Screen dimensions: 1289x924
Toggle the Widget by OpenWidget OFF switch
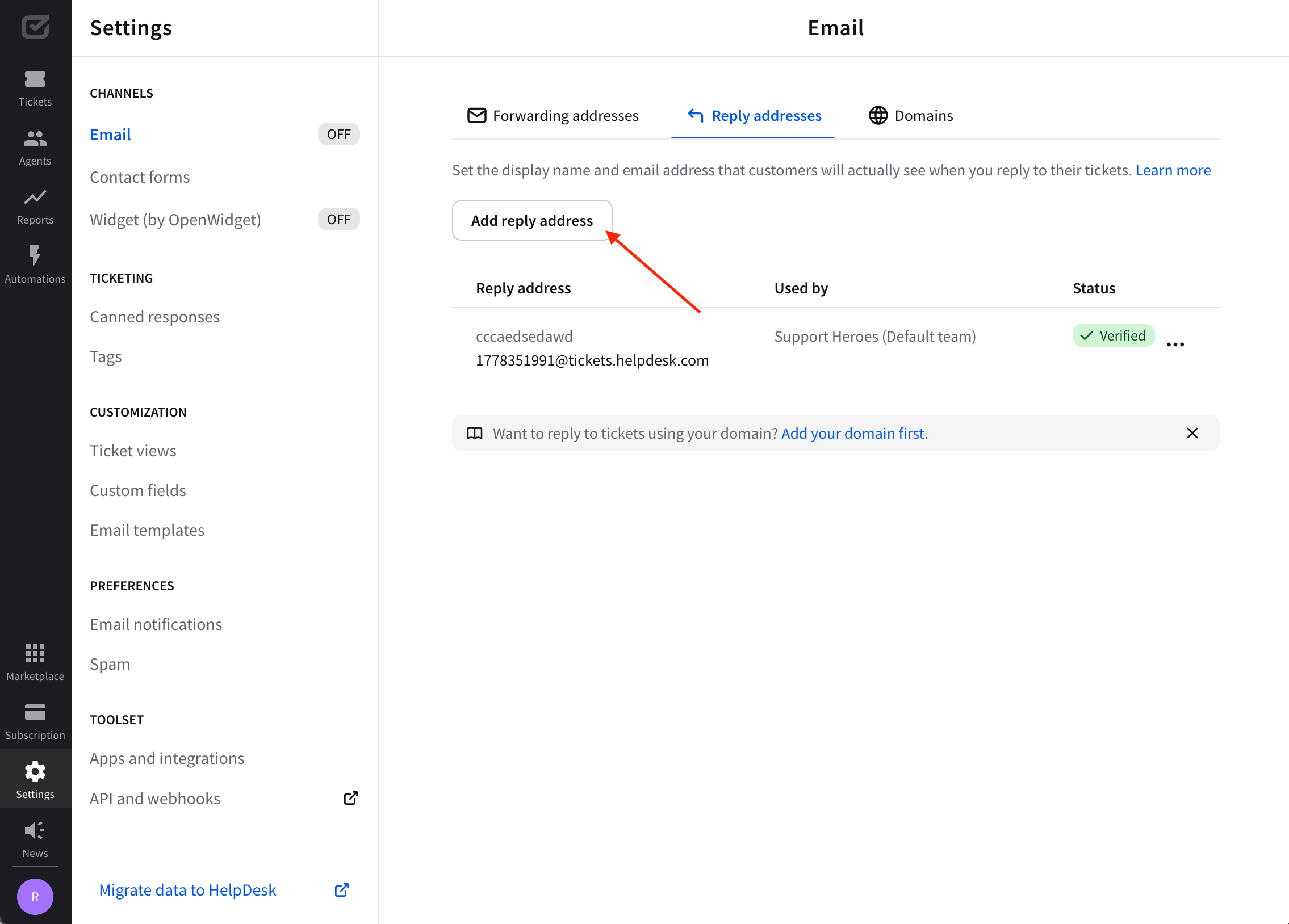click(x=339, y=218)
